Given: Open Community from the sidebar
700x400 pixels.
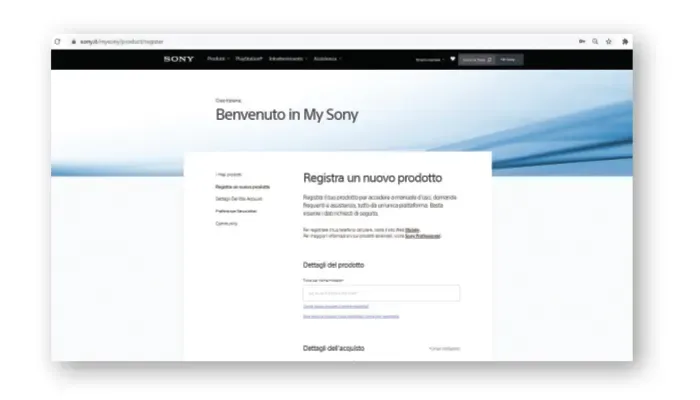Looking at the screenshot, I should [227, 223].
